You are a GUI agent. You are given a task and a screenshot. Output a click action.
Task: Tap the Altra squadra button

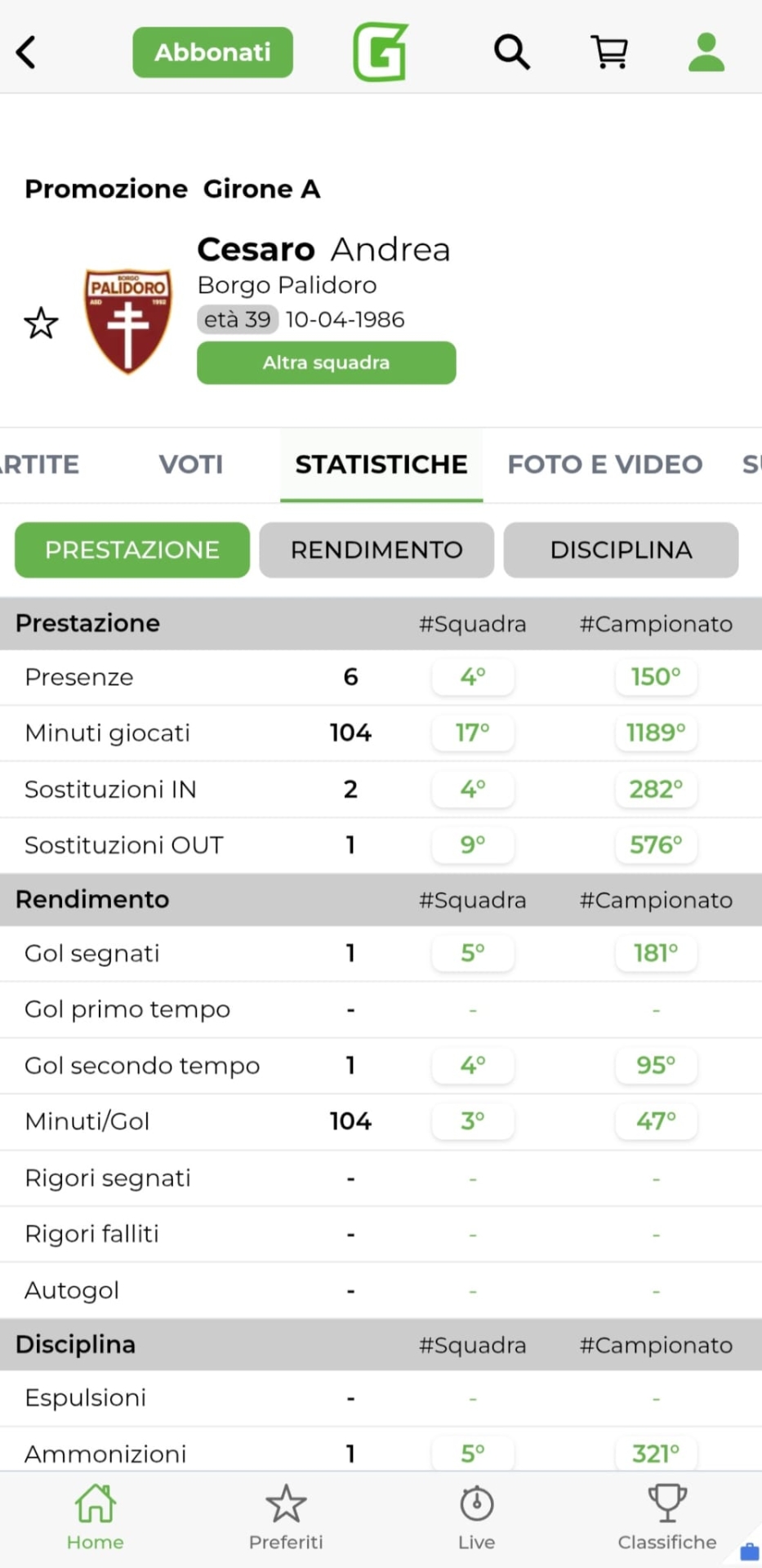point(326,363)
